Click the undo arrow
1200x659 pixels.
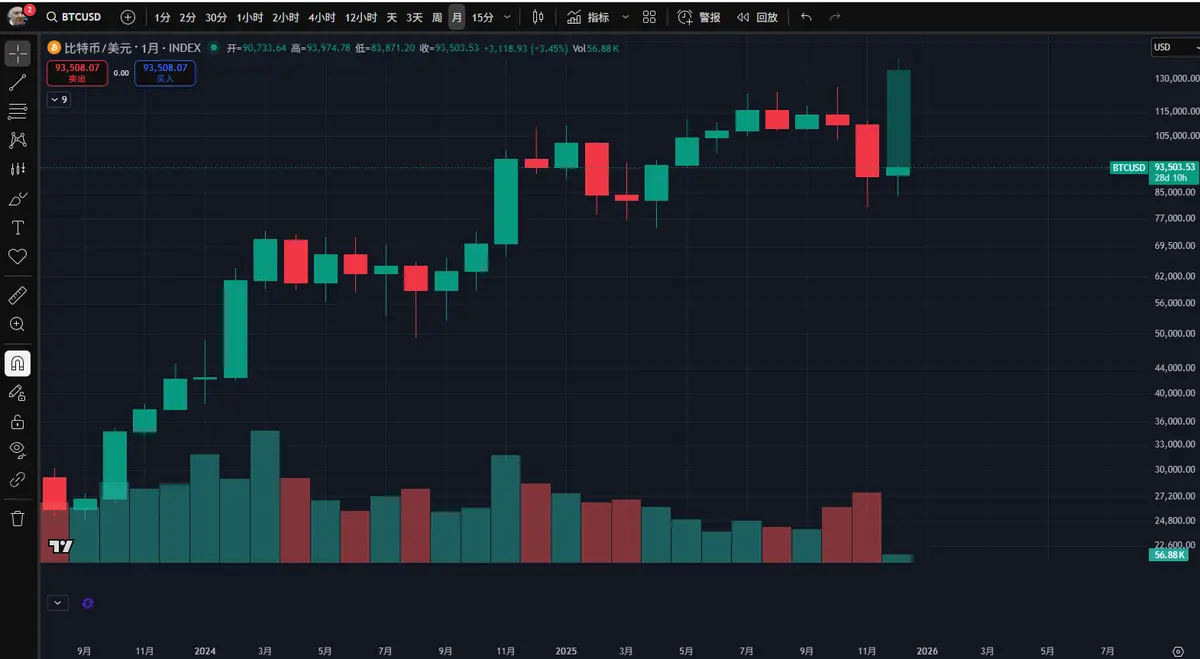(807, 17)
